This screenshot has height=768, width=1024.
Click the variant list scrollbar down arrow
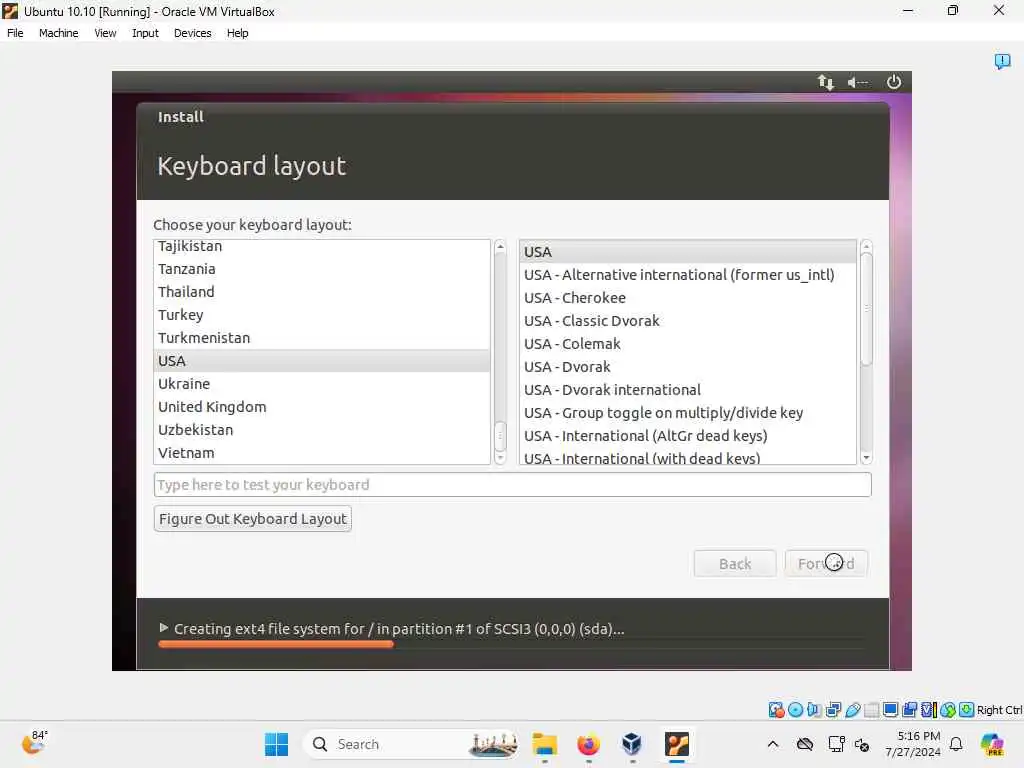pyautogui.click(x=866, y=458)
